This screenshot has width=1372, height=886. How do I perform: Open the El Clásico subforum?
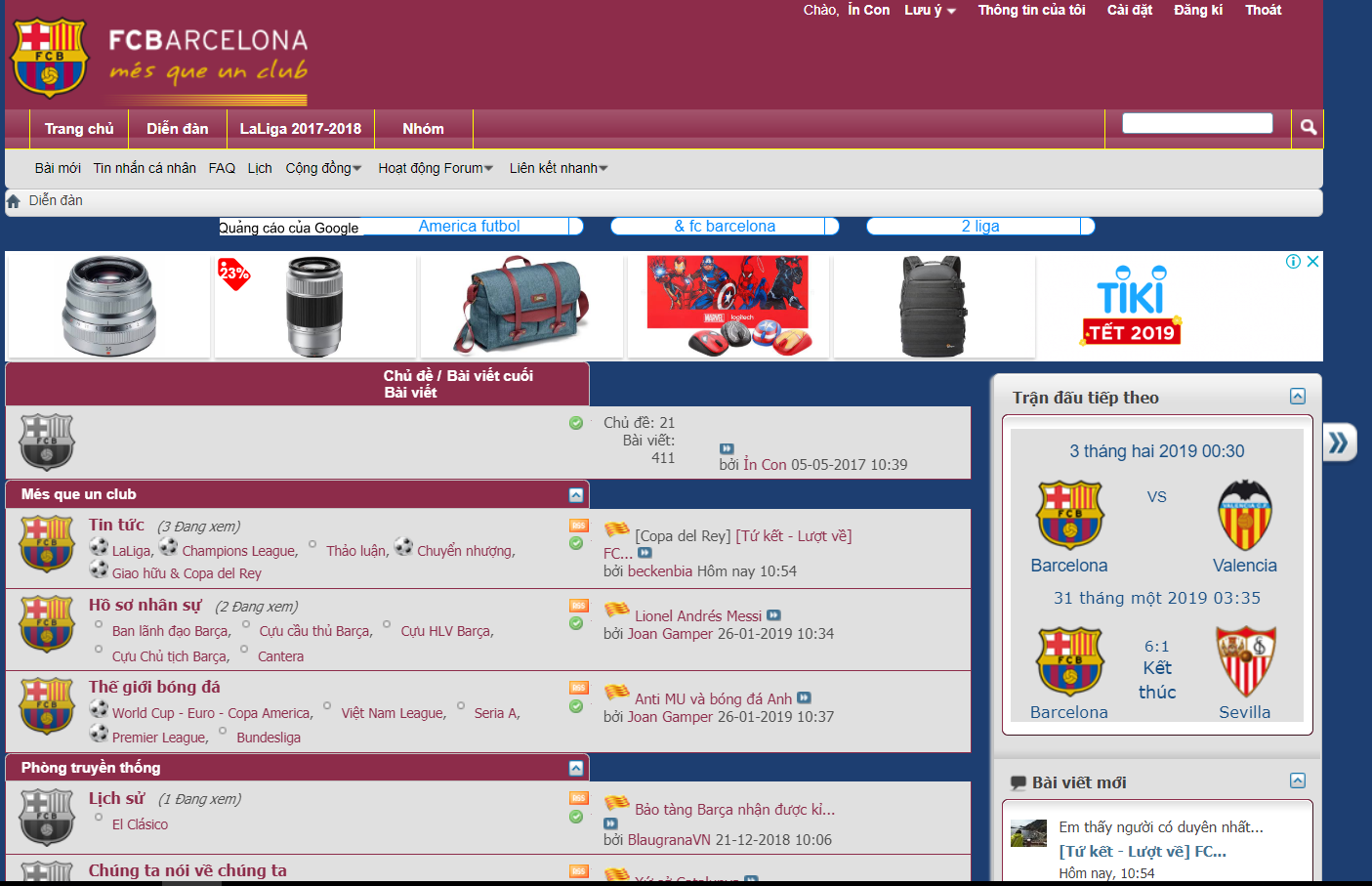point(140,824)
